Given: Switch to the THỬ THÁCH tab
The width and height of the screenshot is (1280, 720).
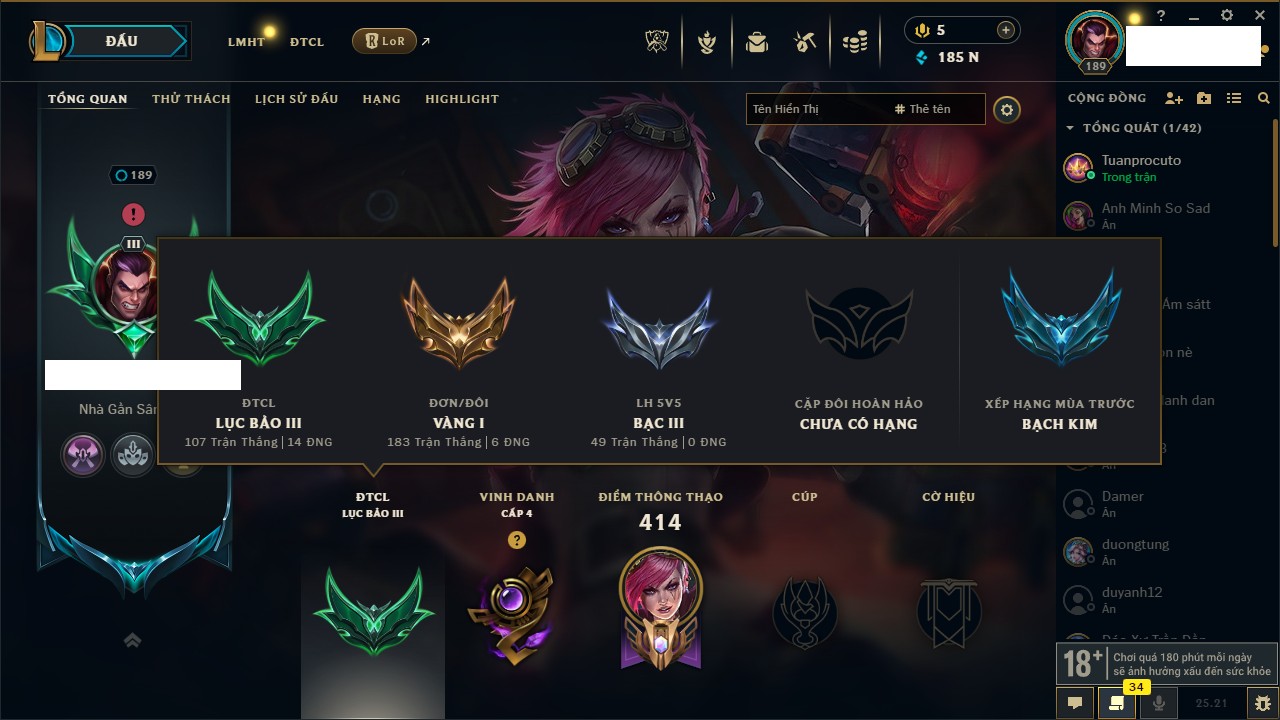Looking at the screenshot, I should pyautogui.click(x=191, y=99).
